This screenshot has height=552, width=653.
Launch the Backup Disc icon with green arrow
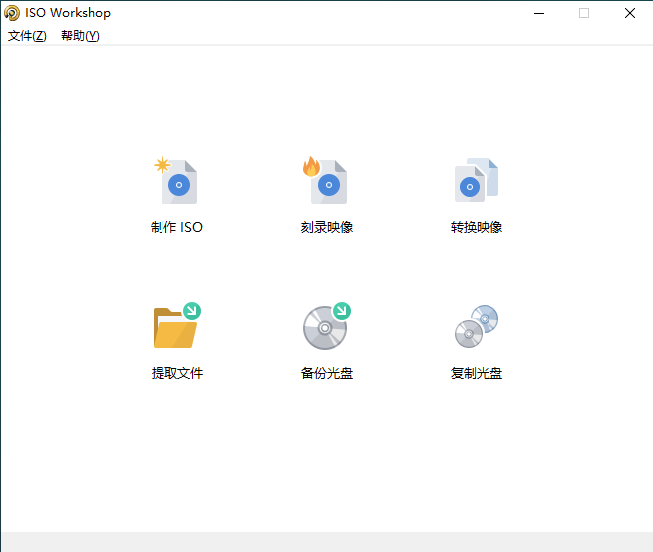(326, 327)
